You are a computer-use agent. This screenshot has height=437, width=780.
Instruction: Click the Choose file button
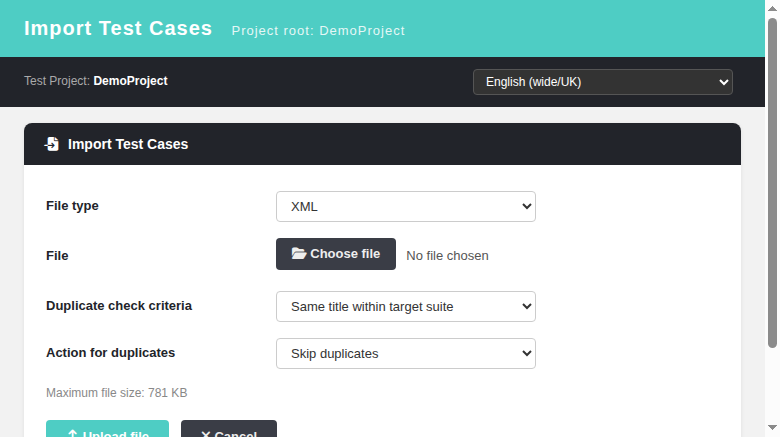tap(336, 254)
